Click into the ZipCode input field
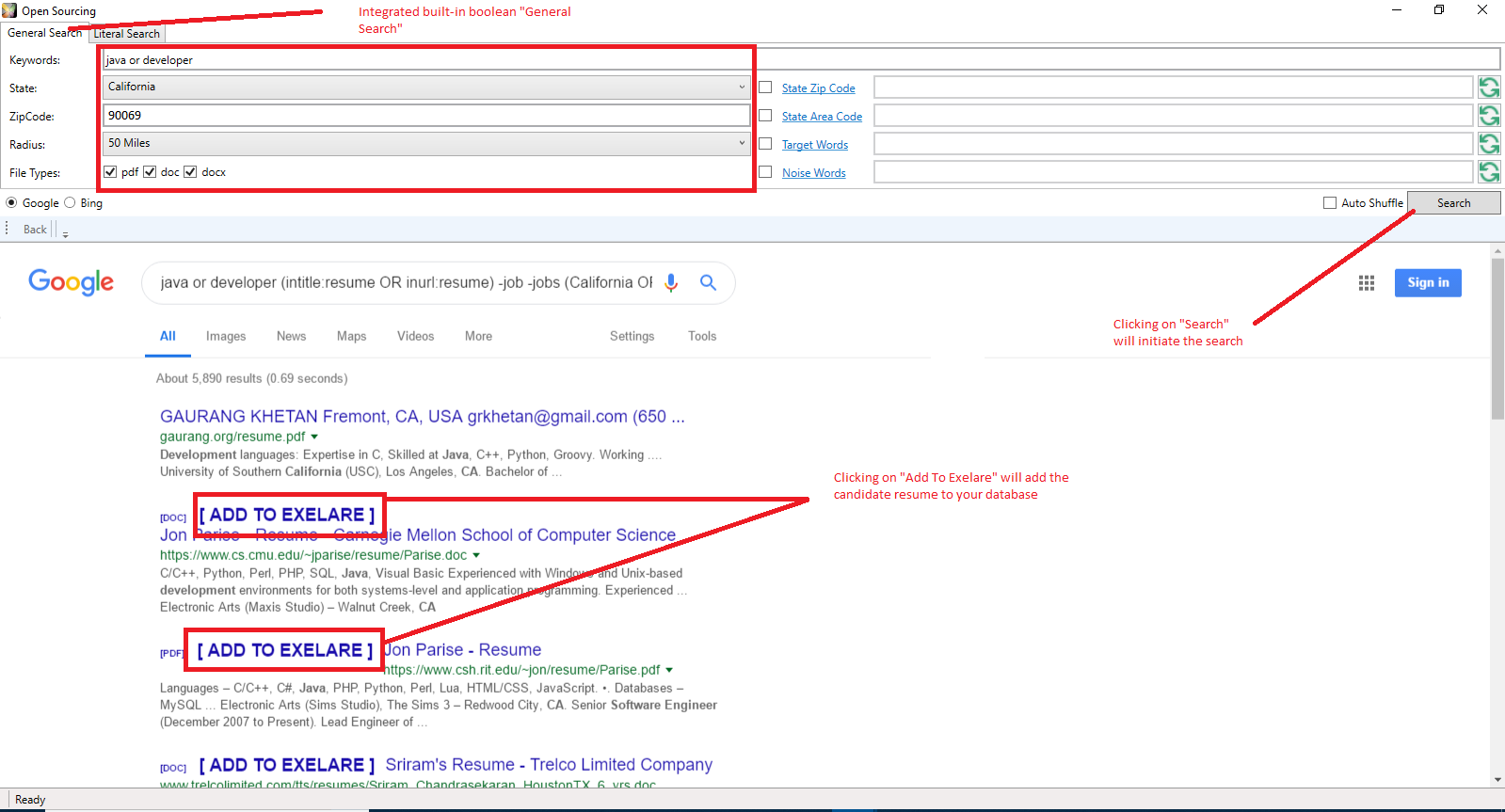The image size is (1505, 812). coord(426,116)
